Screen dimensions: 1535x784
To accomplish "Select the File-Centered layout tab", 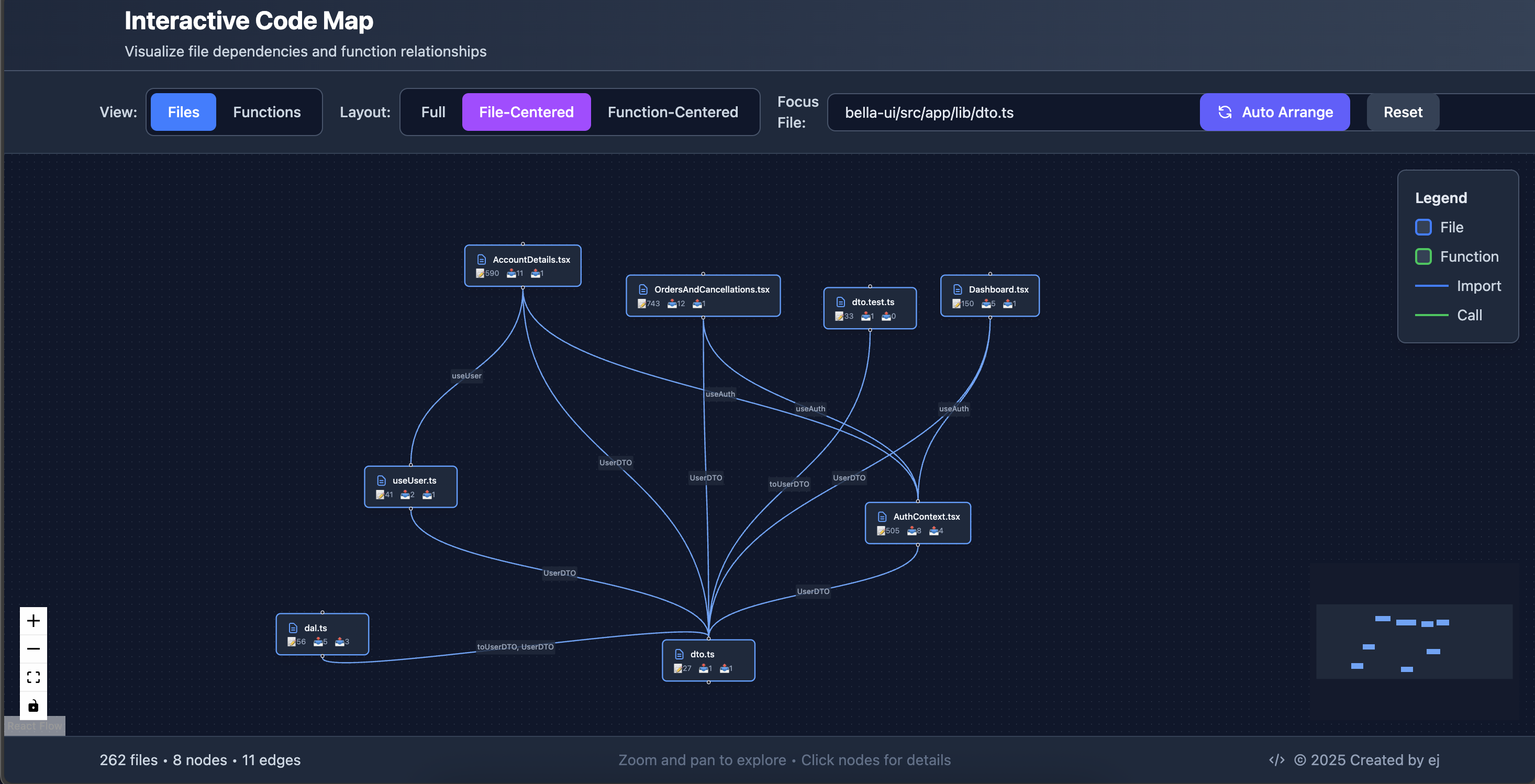I will (526, 111).
